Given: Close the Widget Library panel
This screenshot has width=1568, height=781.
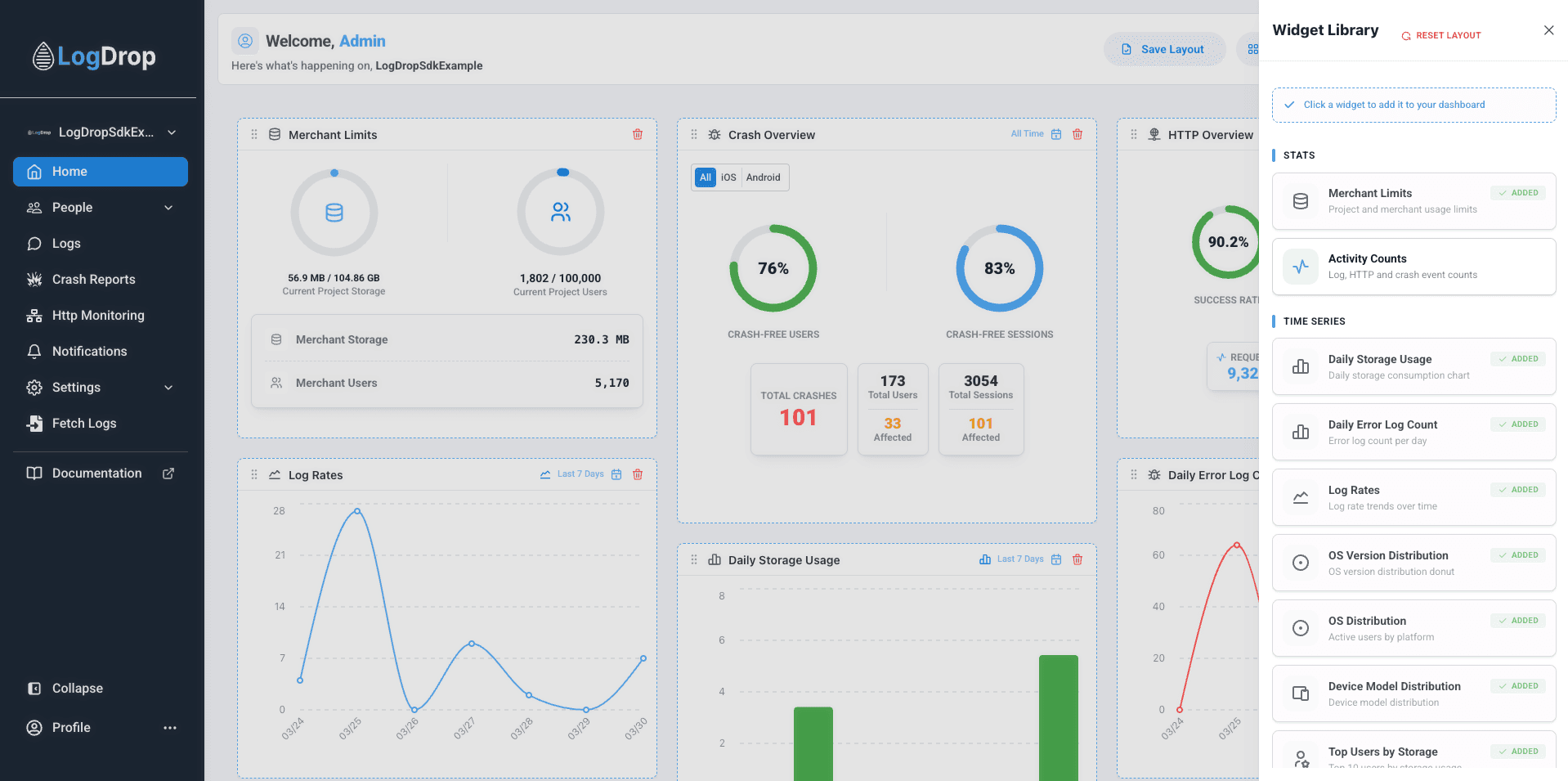Looking at the screenshot, I should [x=1548, y=30].
